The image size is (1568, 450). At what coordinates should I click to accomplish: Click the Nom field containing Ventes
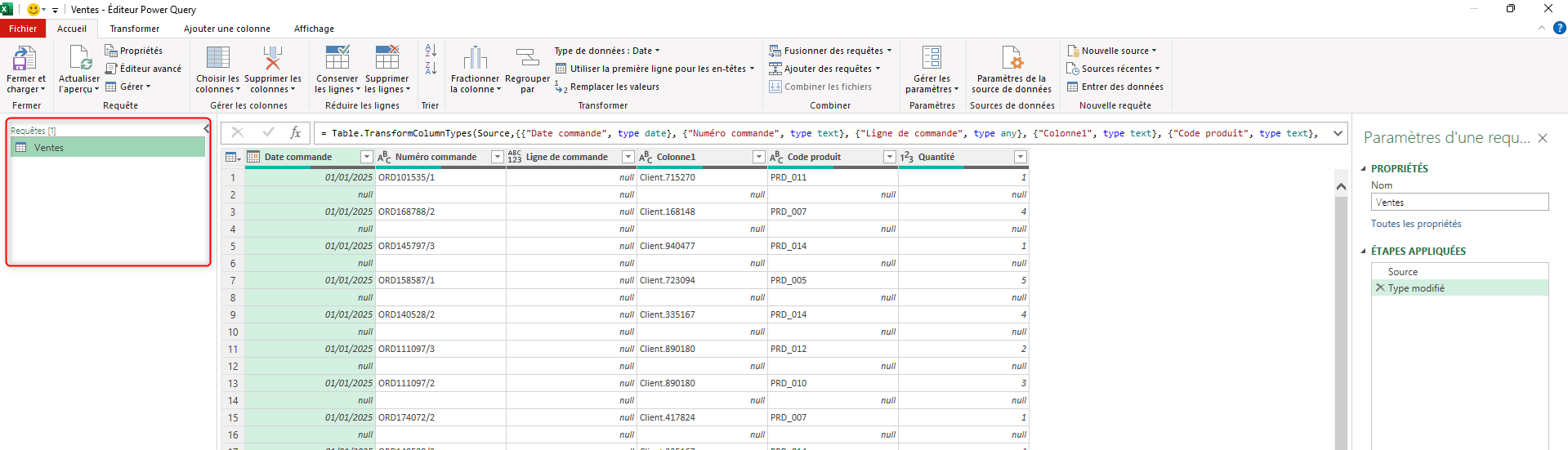point(1459,203)
